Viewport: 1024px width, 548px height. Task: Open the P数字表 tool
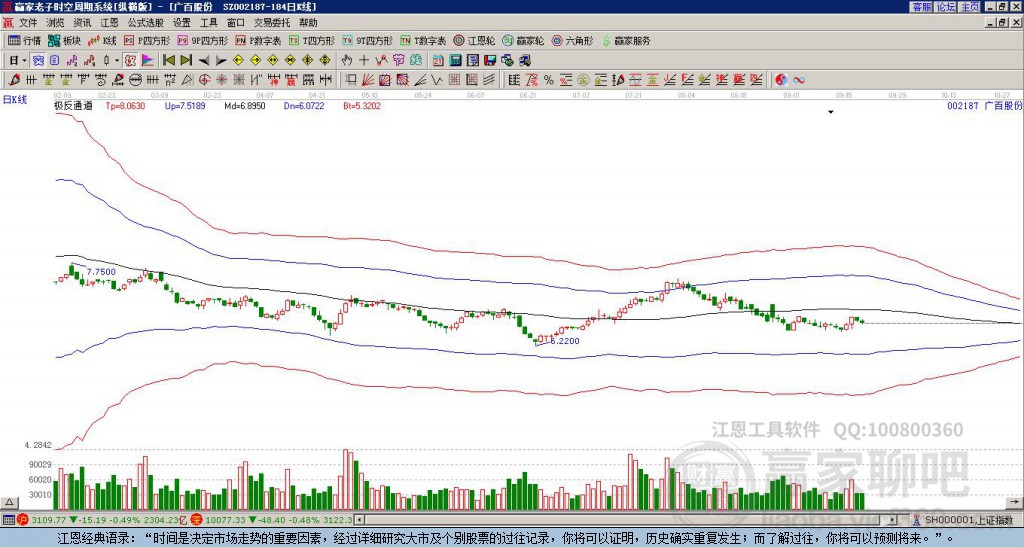(x=259, y=40)
